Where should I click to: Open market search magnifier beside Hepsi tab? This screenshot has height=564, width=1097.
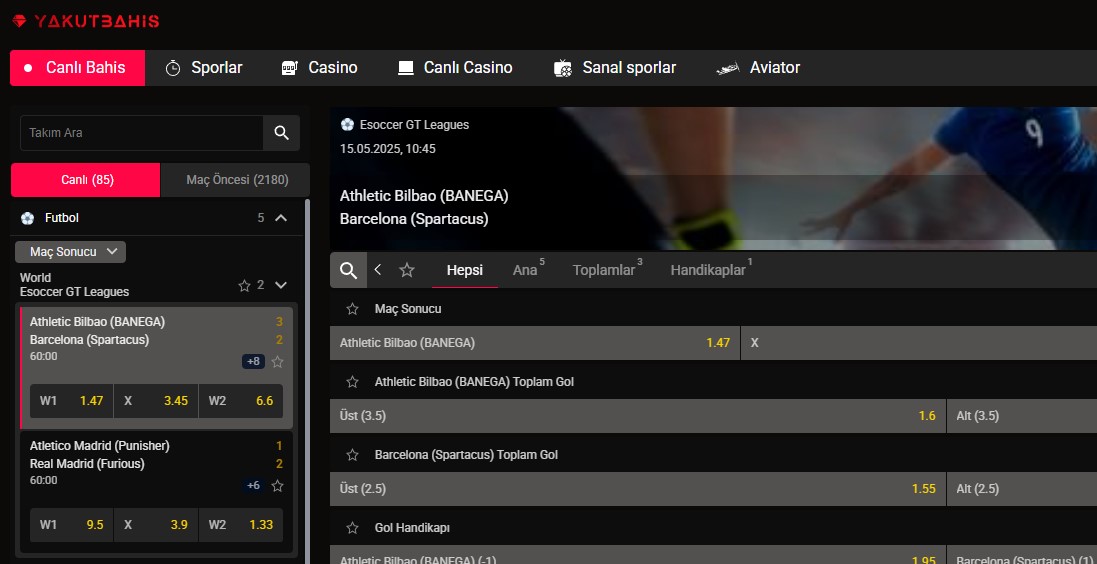[348, 270]
